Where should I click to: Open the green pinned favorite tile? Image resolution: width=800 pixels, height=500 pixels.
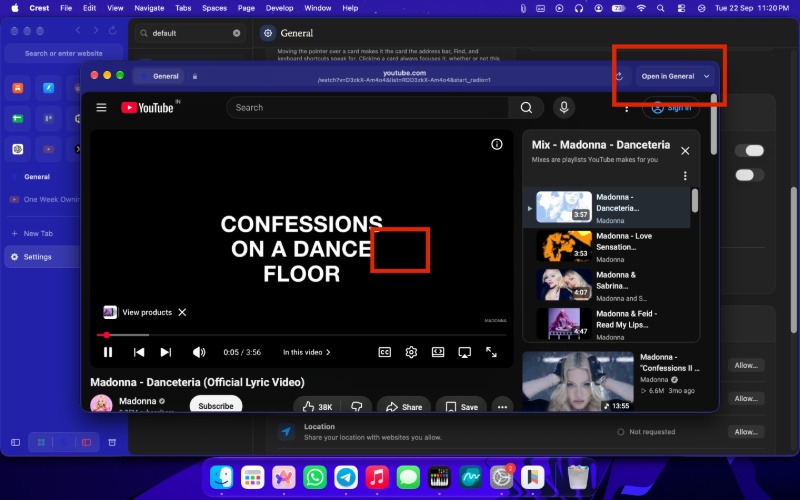pos(18,118)
